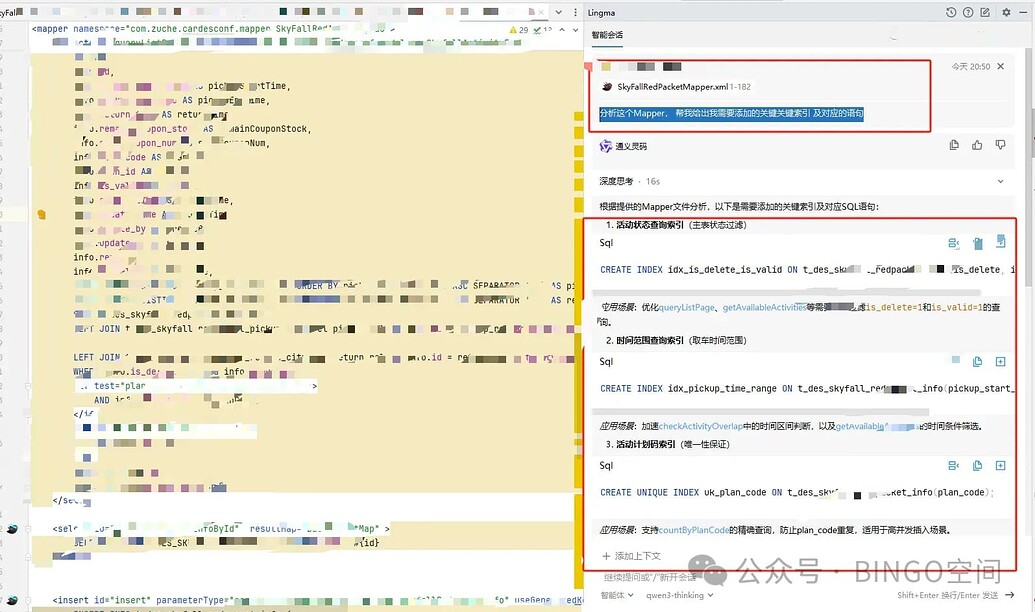The image size is (1035, 612).
Task: Select the 智能会话 tab
Action: [x=607, y=35]
